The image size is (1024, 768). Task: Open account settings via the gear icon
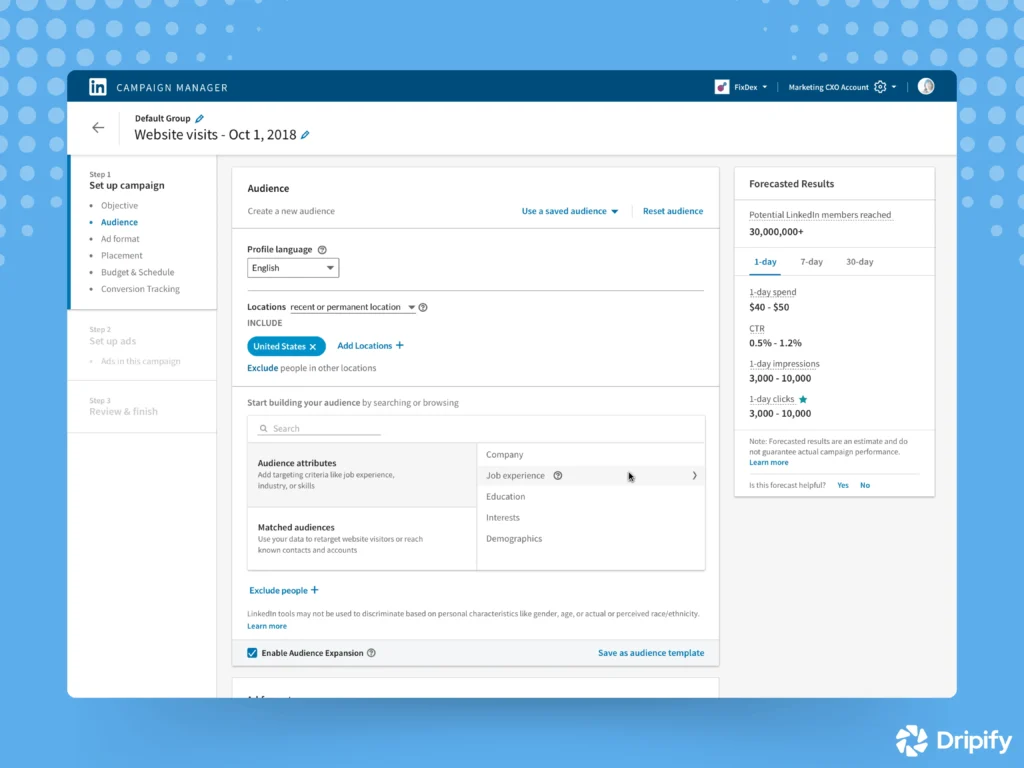(882, 87)
